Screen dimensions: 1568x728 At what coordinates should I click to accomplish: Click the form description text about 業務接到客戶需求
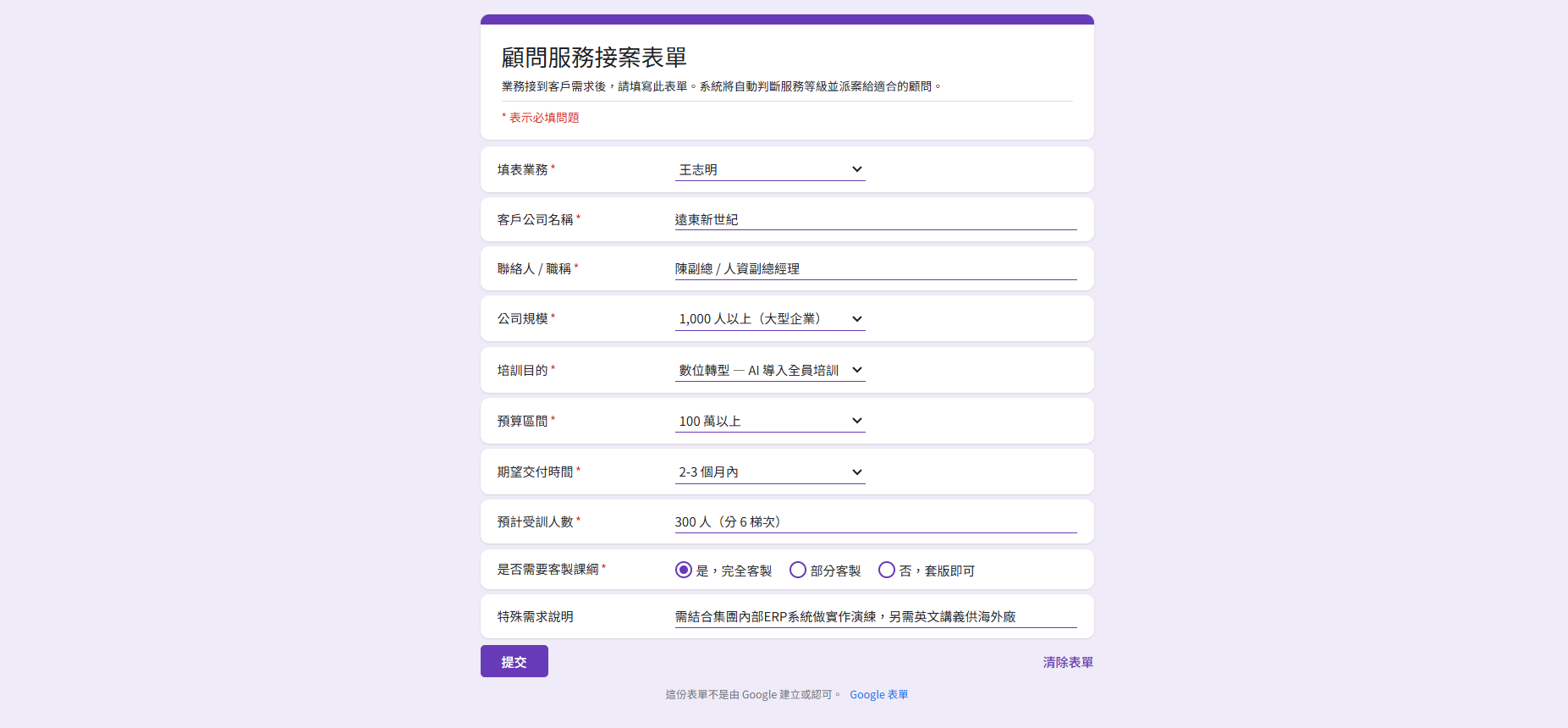(722, 86)
